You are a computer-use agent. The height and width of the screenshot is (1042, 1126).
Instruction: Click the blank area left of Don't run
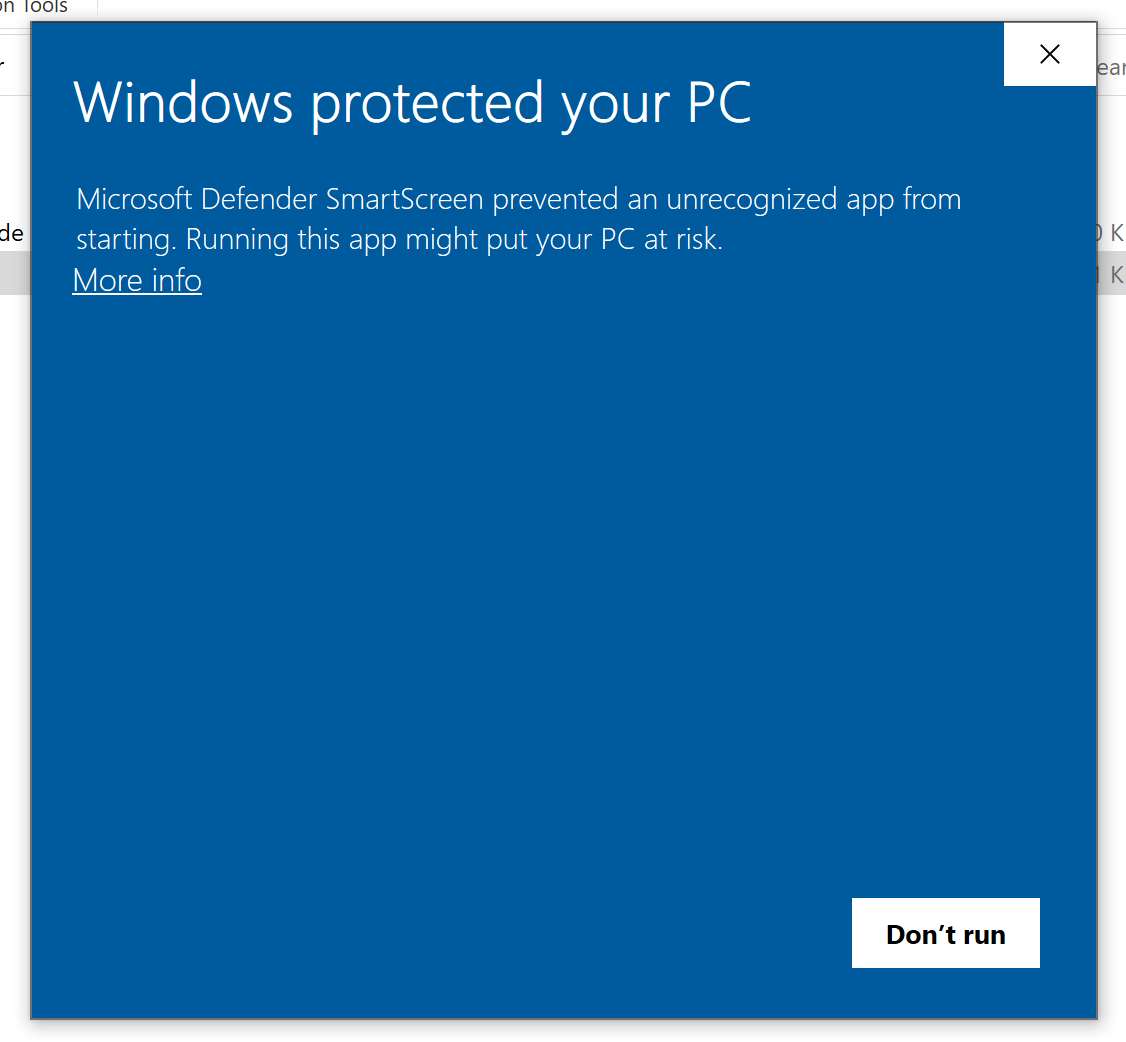click(500, 933)
